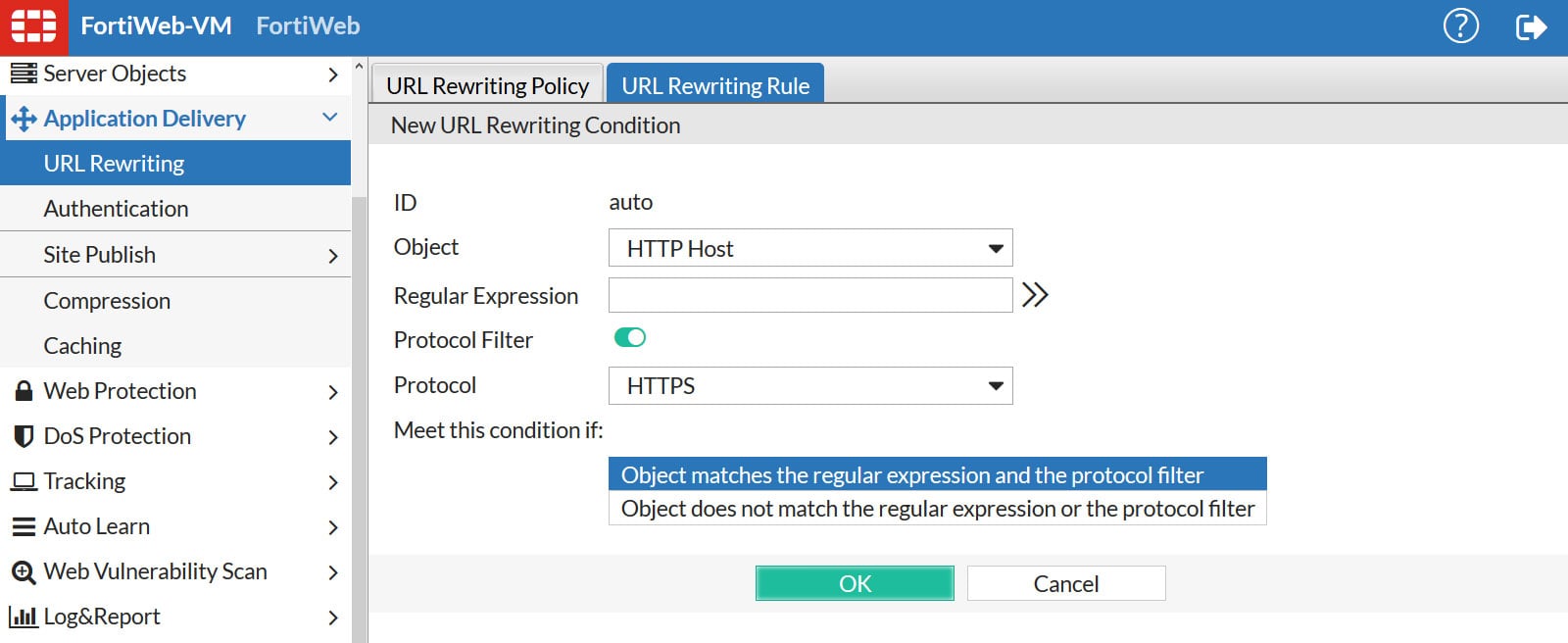
Task: Select 'Object does not match' option
Action: point(938,508)
